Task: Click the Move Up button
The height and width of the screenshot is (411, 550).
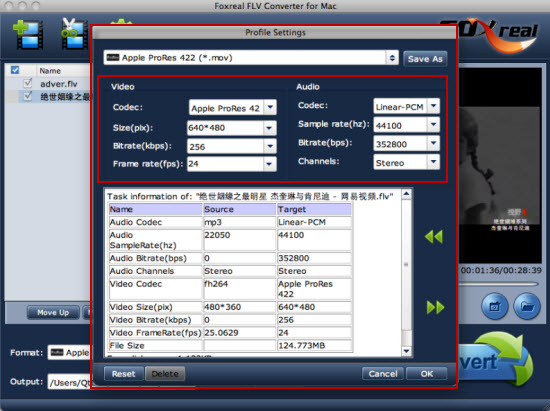Action: tap(53, 312)
